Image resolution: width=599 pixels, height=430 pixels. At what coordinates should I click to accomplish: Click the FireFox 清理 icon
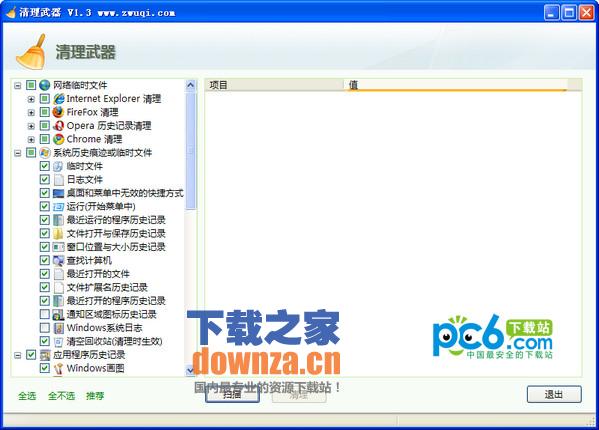click(x=58, y=112)
